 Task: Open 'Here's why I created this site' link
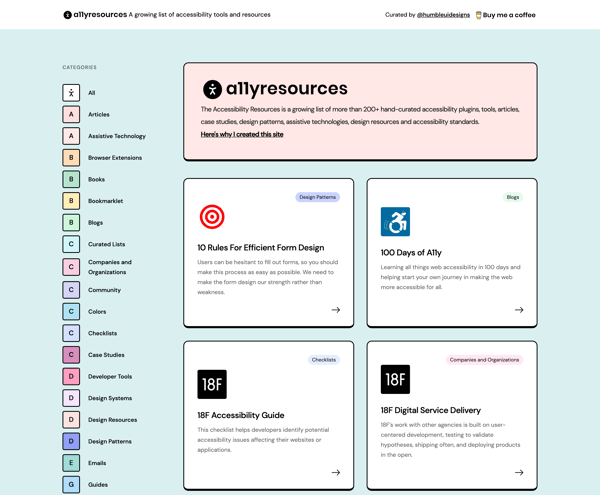pyautogui.click(x=242, y=134)
